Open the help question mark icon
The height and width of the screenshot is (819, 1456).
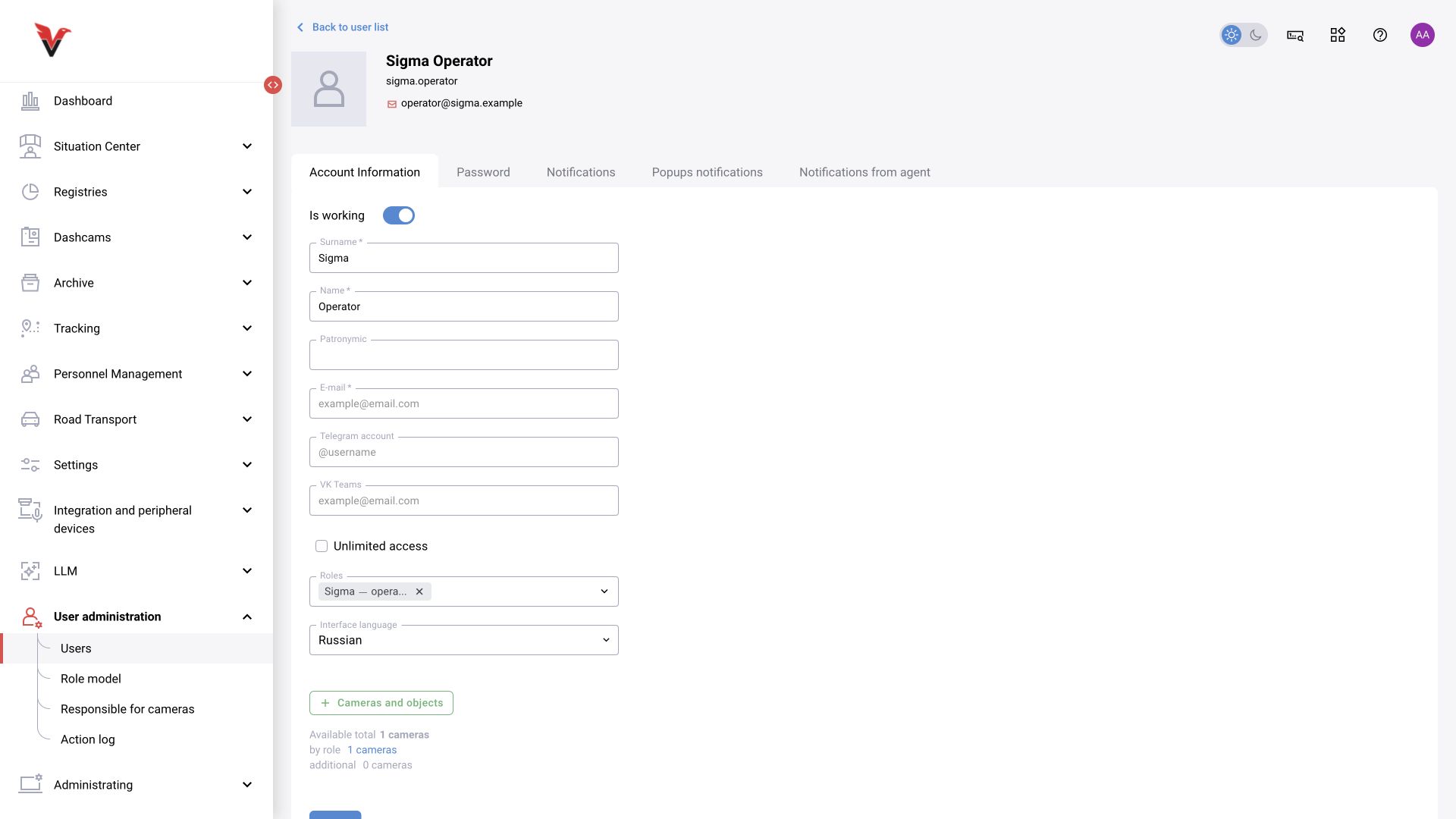click(1380, 35)
